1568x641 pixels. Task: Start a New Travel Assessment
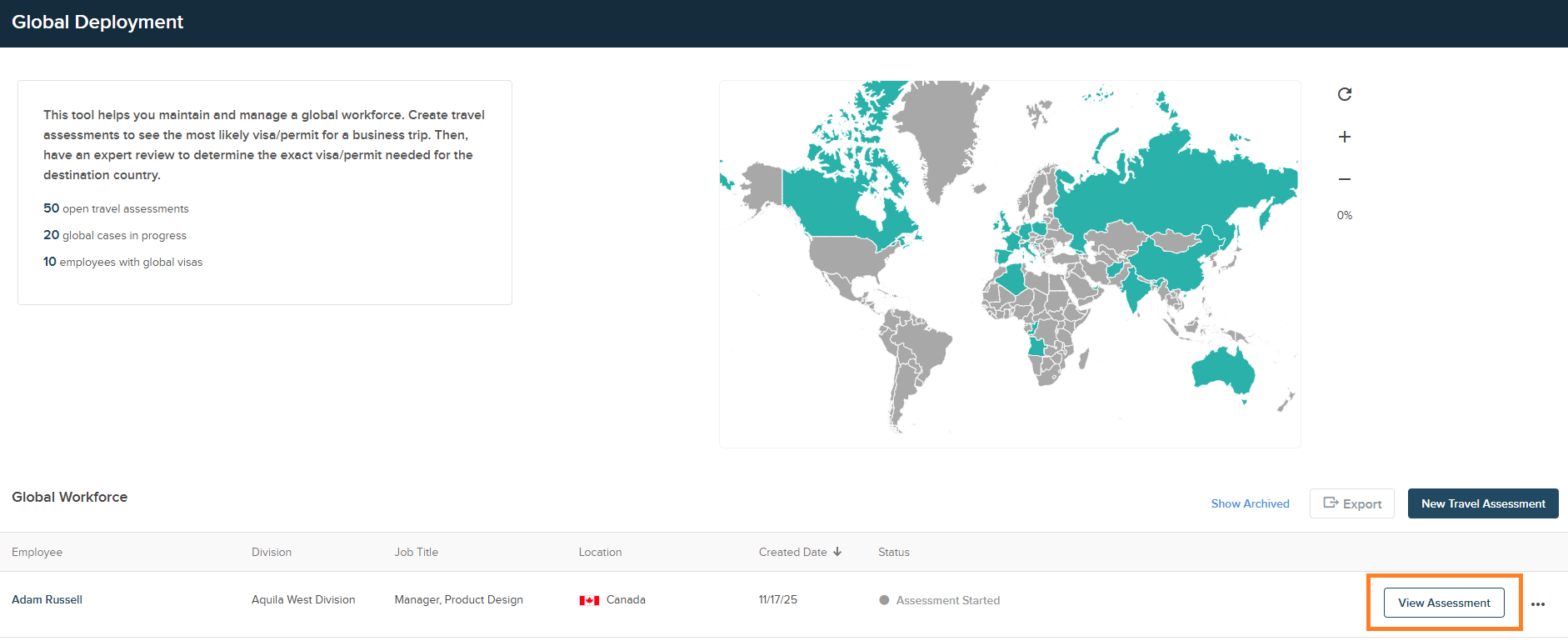(x=1482, y=503)
